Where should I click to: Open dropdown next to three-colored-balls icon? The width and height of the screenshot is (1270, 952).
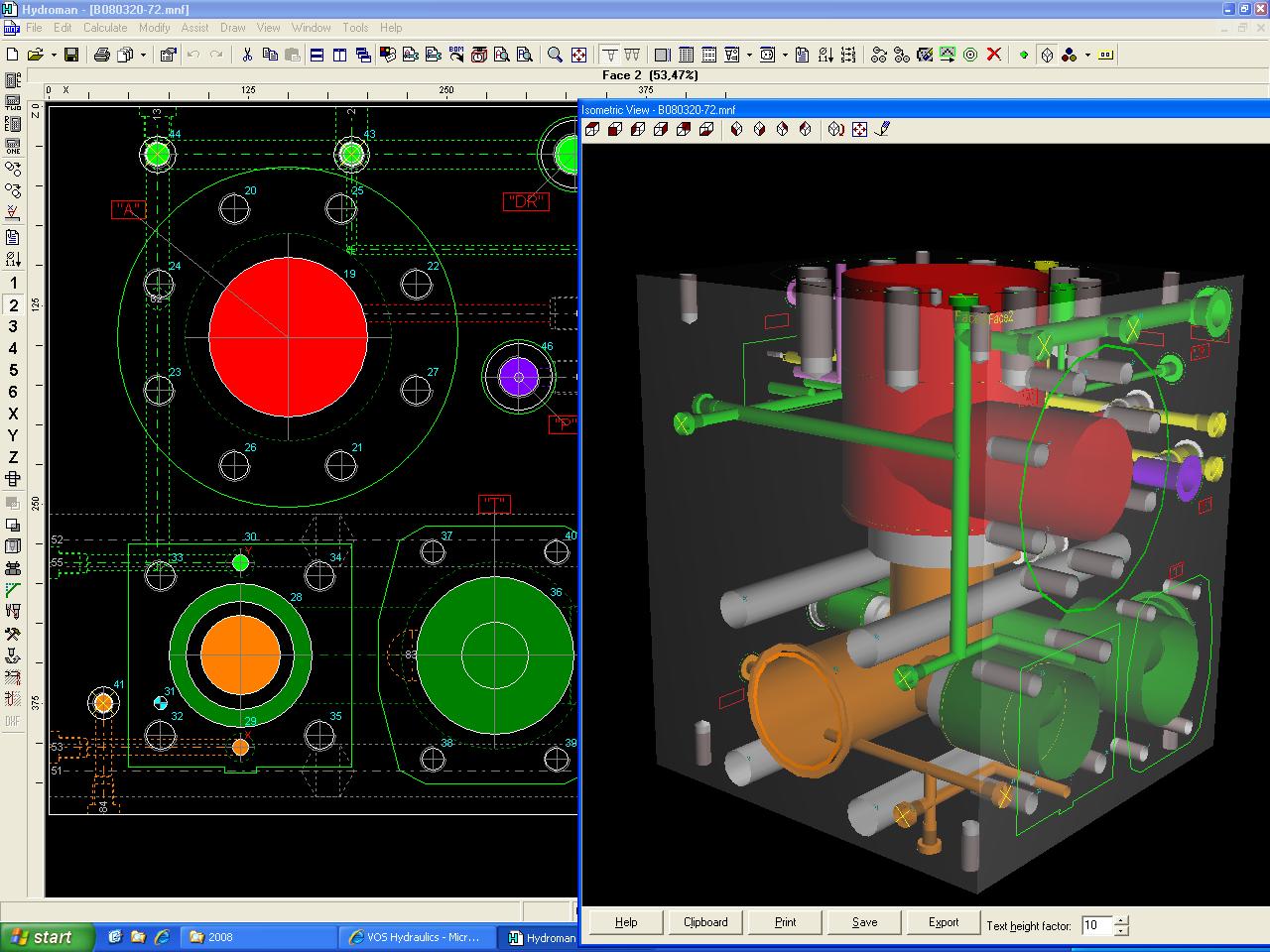click(x=1087, y=55)
